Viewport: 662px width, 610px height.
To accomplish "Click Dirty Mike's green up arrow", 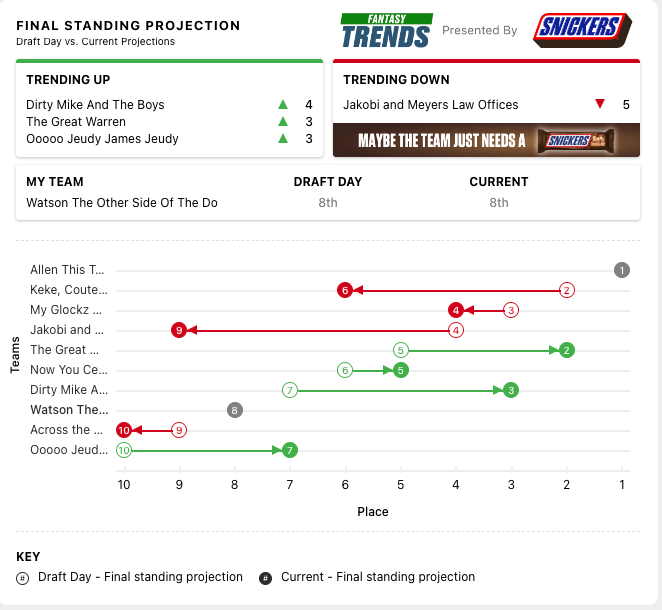I will (283, 104).
